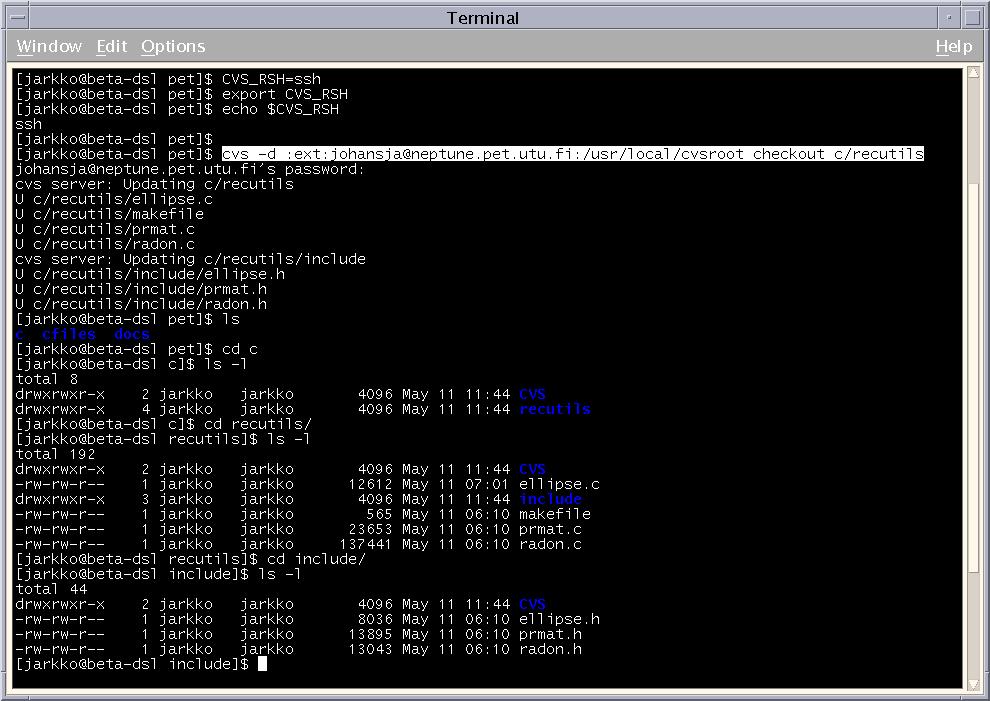The height and width of the screenshot is (701, 990).
Task: Click 'U c/recutils/radon.c' line
Action: [105, 244]
